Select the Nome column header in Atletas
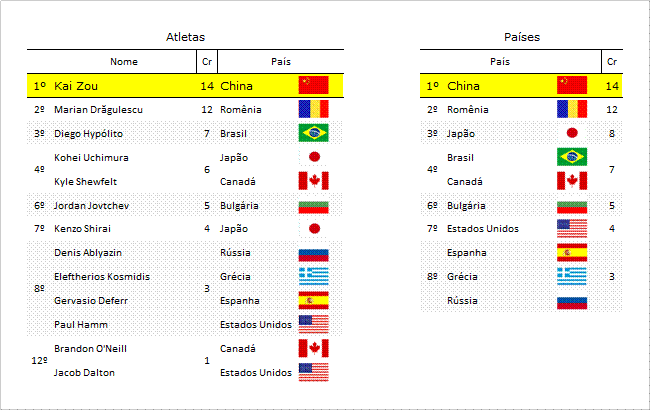The height and width of the screenshot is (411, 651). point(124,61)
